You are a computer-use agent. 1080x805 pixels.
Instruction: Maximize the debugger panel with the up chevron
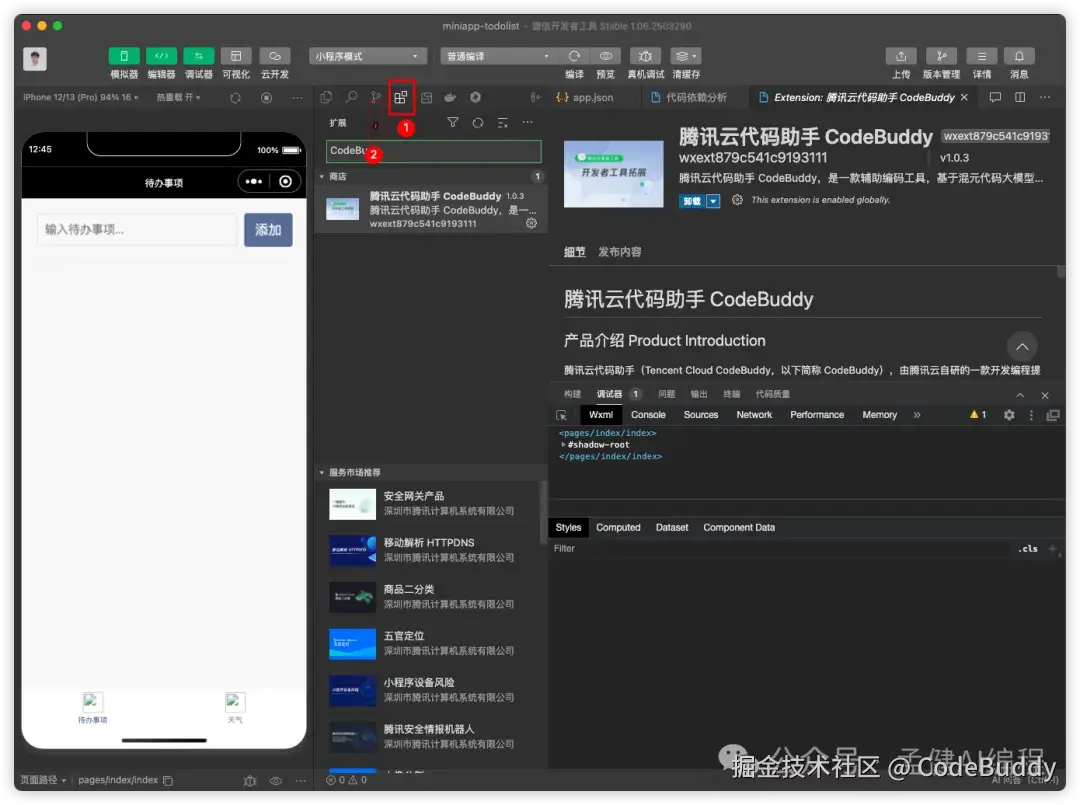(x=1020, y=395)
